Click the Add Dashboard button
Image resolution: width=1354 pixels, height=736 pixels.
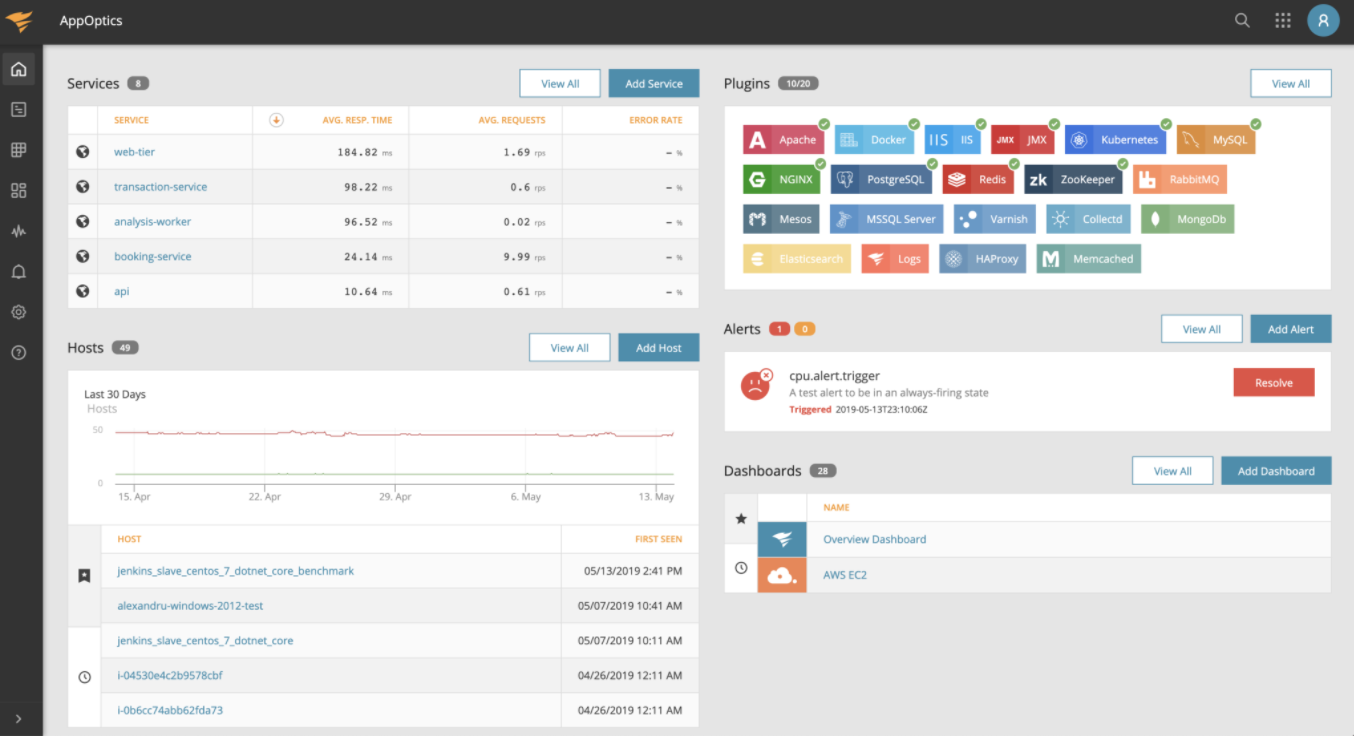coord(1276,471)
